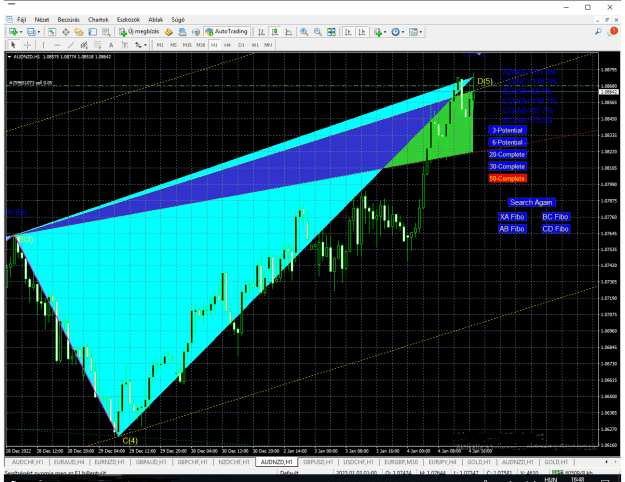
Task: Click the Search Again chart button
Action: [x=531, y=203]
